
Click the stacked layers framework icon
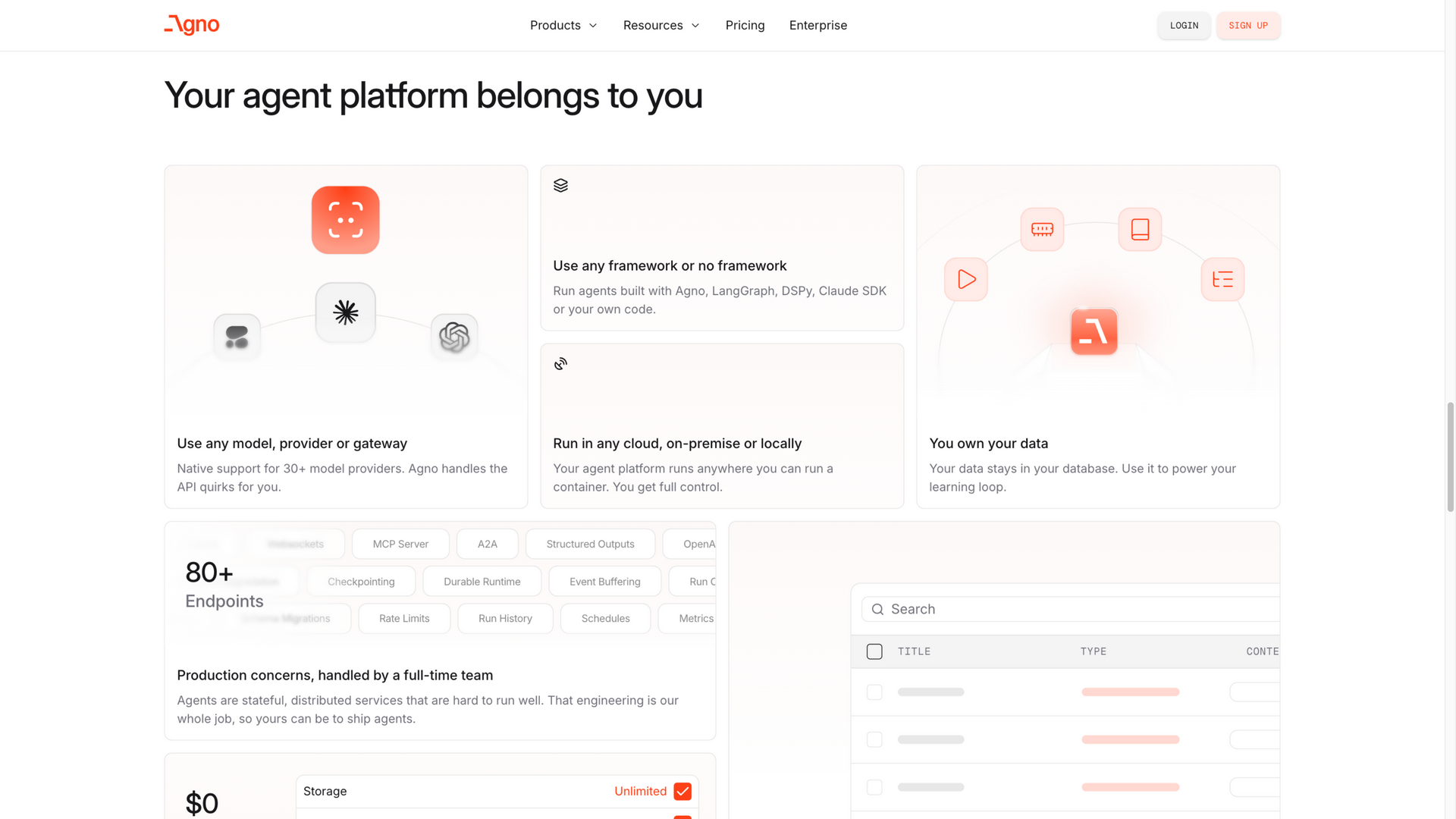560,186
